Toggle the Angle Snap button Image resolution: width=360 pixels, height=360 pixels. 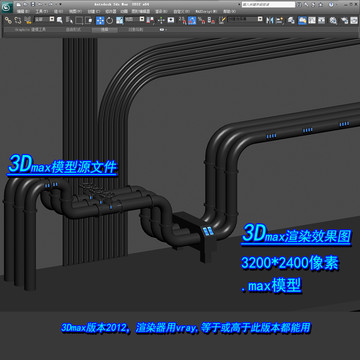(x=192, y=20)
